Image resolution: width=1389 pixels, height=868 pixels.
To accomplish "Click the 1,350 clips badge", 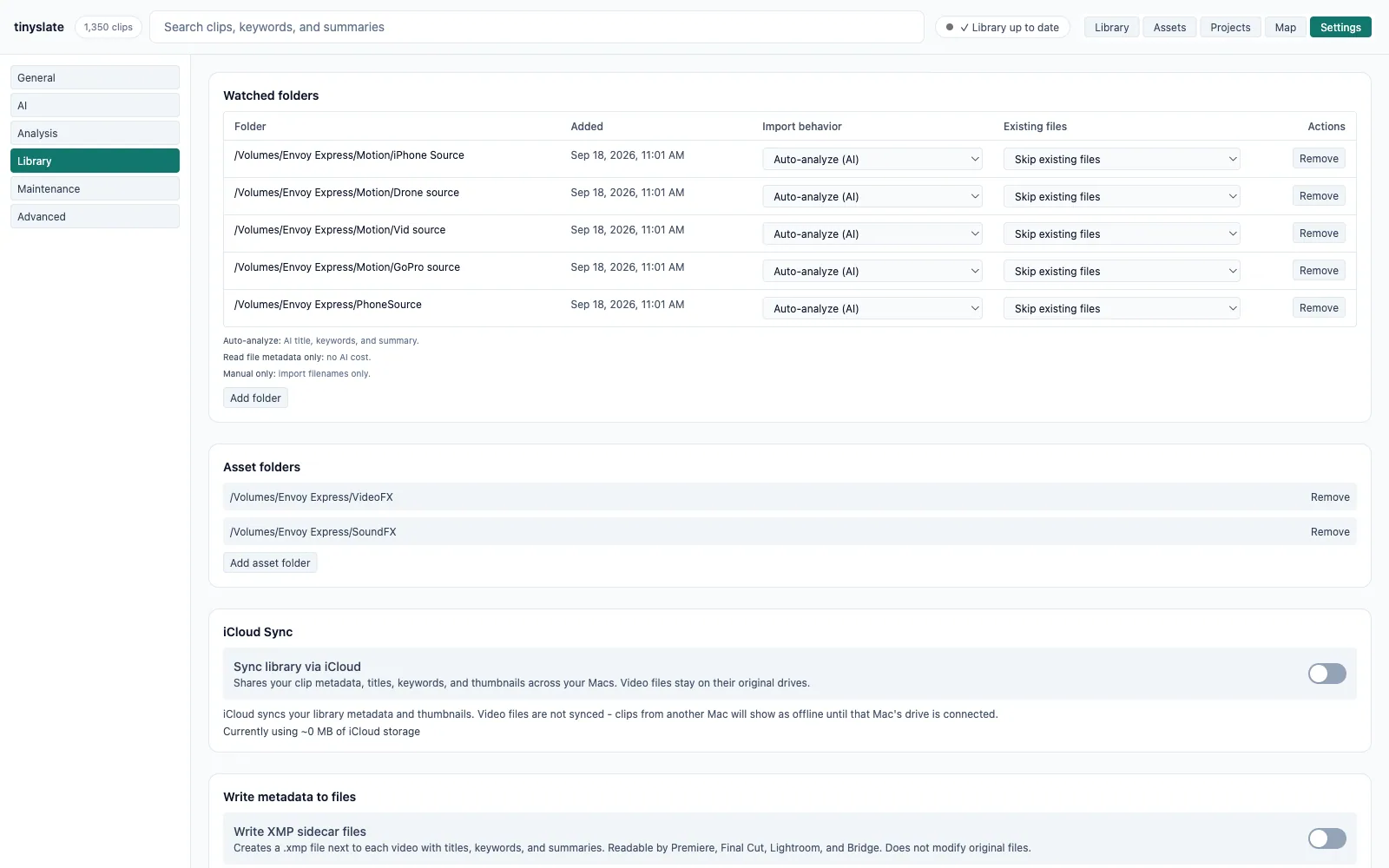I will click(109, 27).
